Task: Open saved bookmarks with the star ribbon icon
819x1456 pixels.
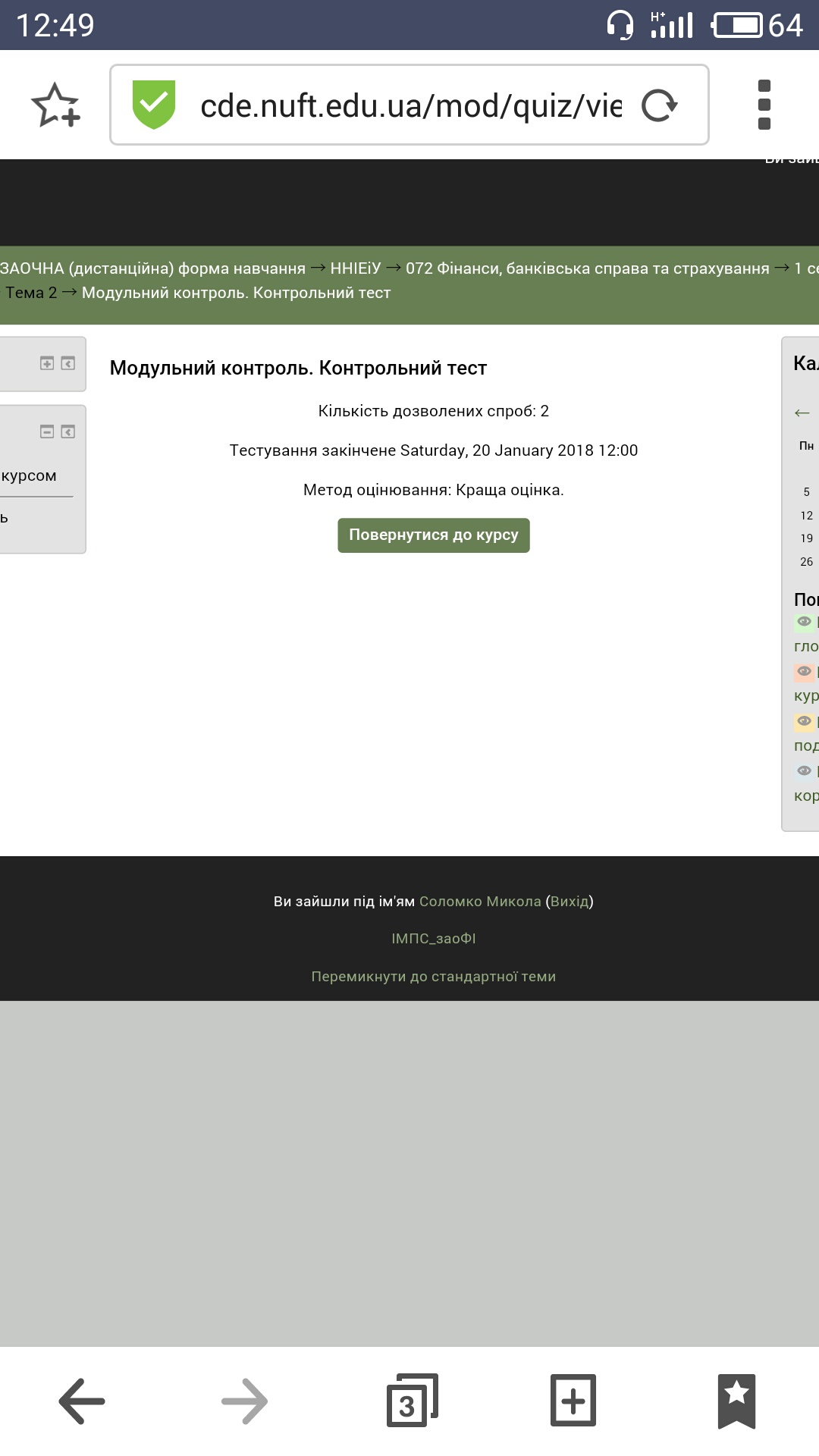Action: coord(736,1401)
